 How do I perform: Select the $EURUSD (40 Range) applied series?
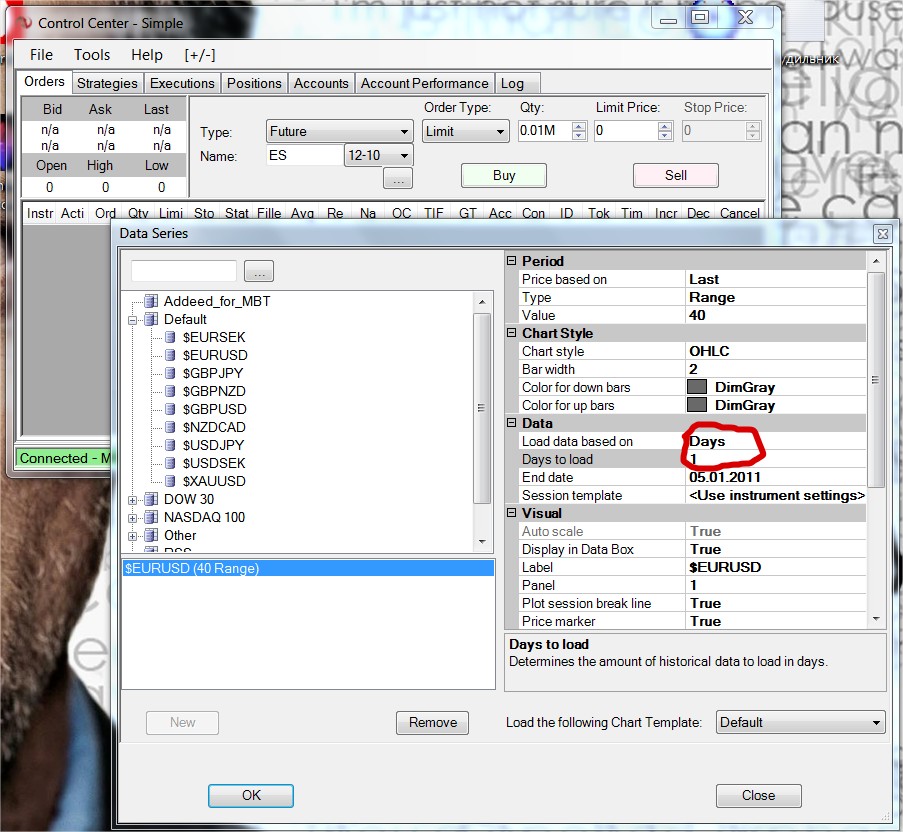[x=308, y=568]
